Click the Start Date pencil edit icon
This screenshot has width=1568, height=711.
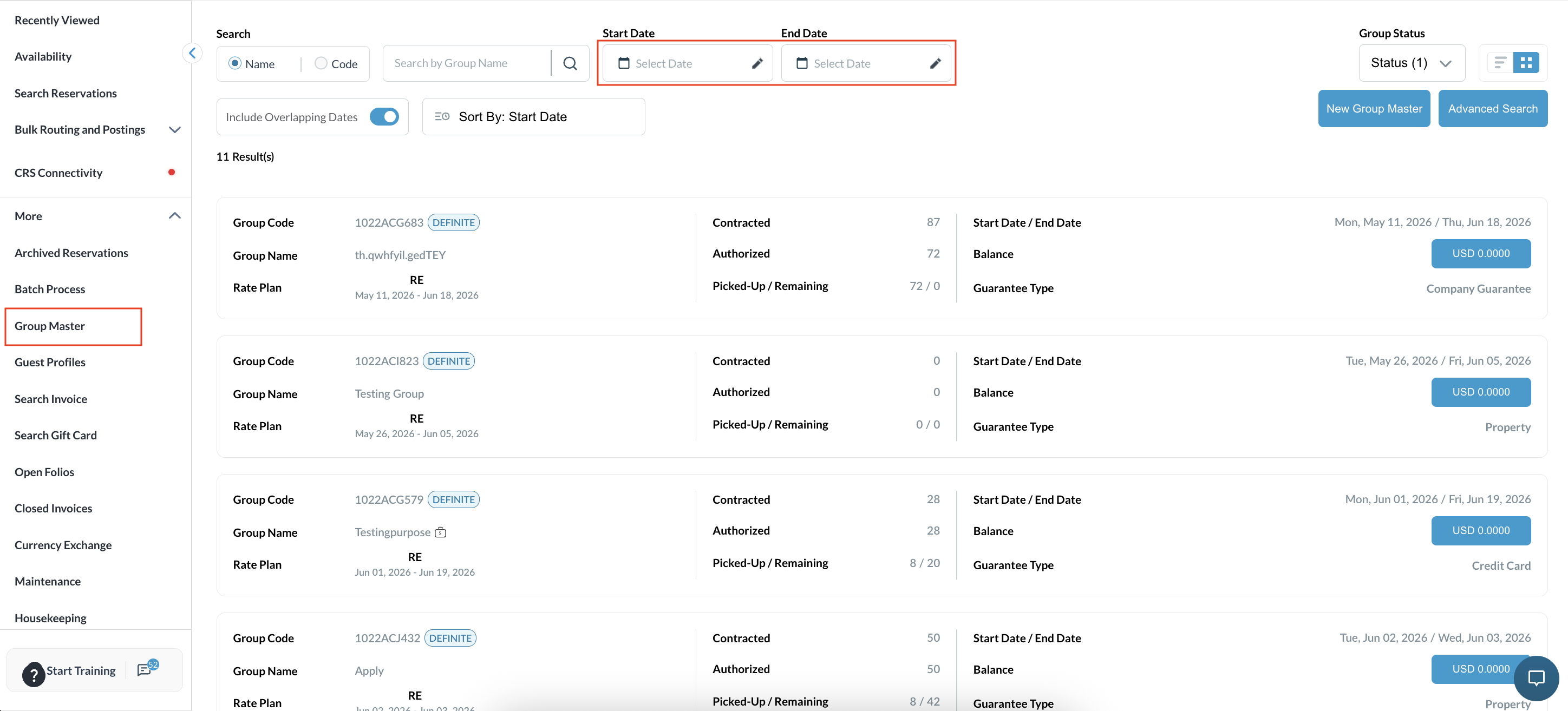click(756, 63)
